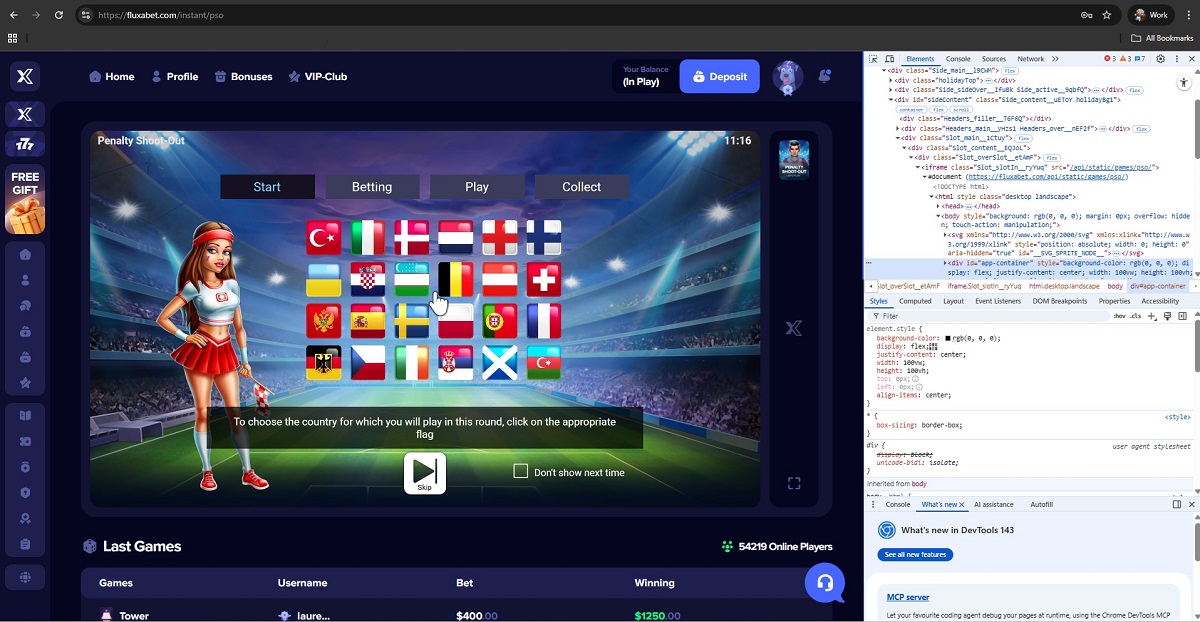
Task: Choose the Switzerland flag tile
Action: (x=544, y=280)
